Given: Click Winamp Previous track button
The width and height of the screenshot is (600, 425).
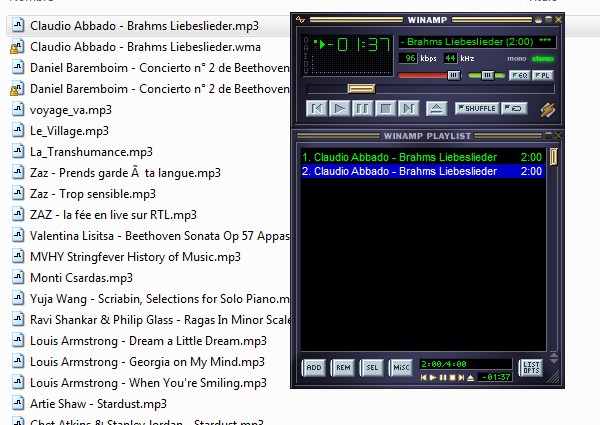Looking at the screenshot, I should point(317,109).
